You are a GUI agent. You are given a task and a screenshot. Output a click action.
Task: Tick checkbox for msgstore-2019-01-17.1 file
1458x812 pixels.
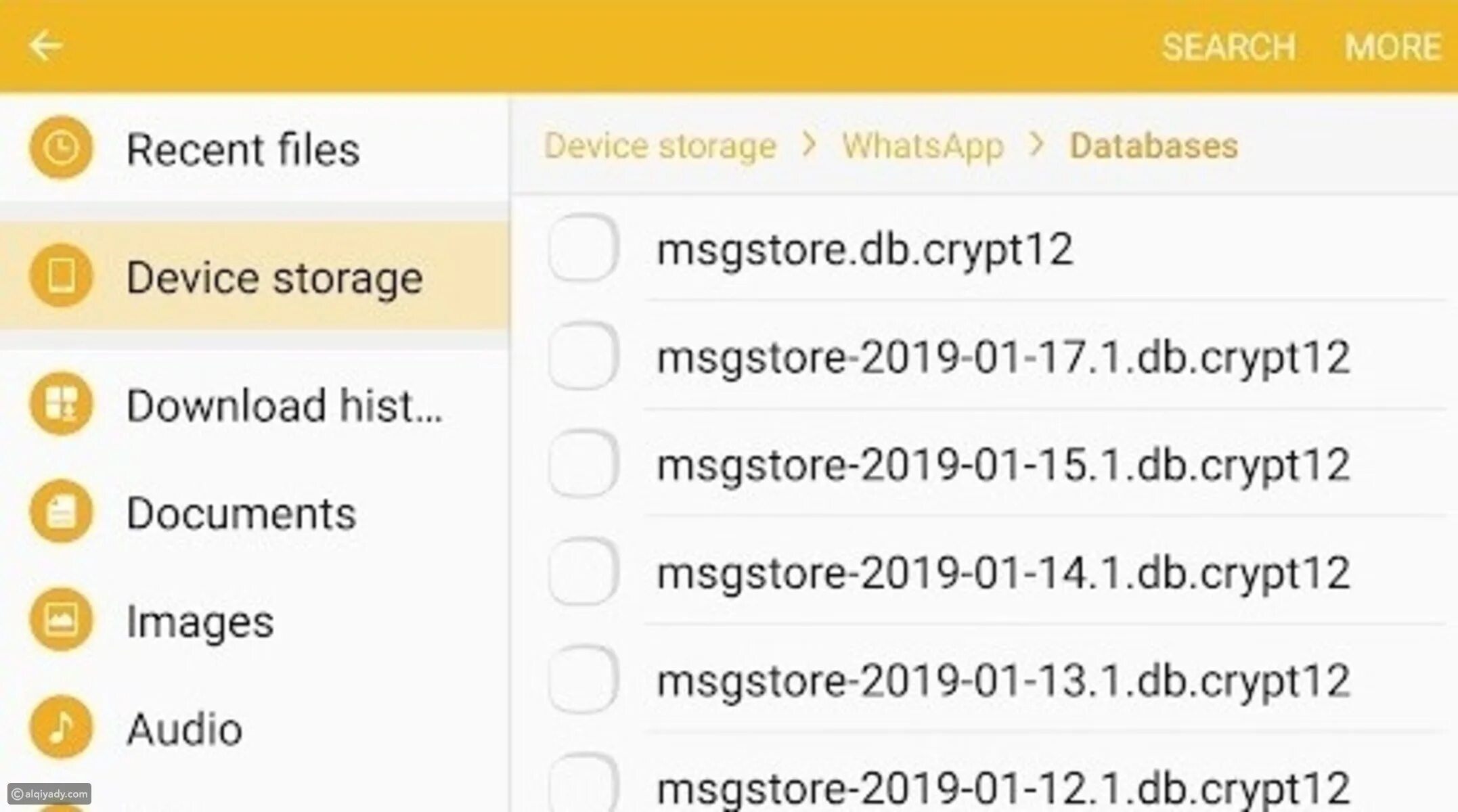pyautogui.click(x=583, y=356)
